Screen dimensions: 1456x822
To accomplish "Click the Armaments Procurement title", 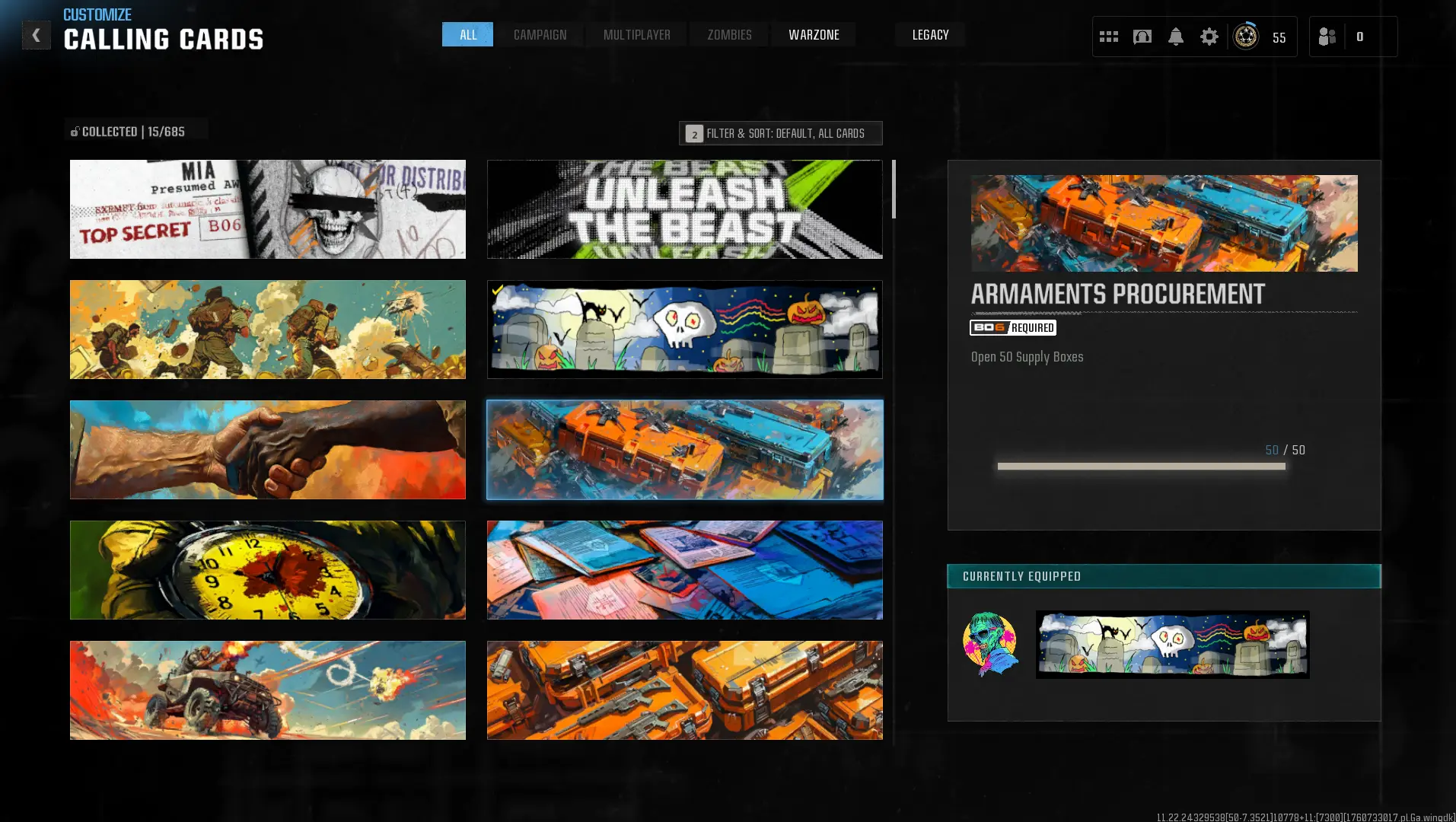I will point(1117,295).
